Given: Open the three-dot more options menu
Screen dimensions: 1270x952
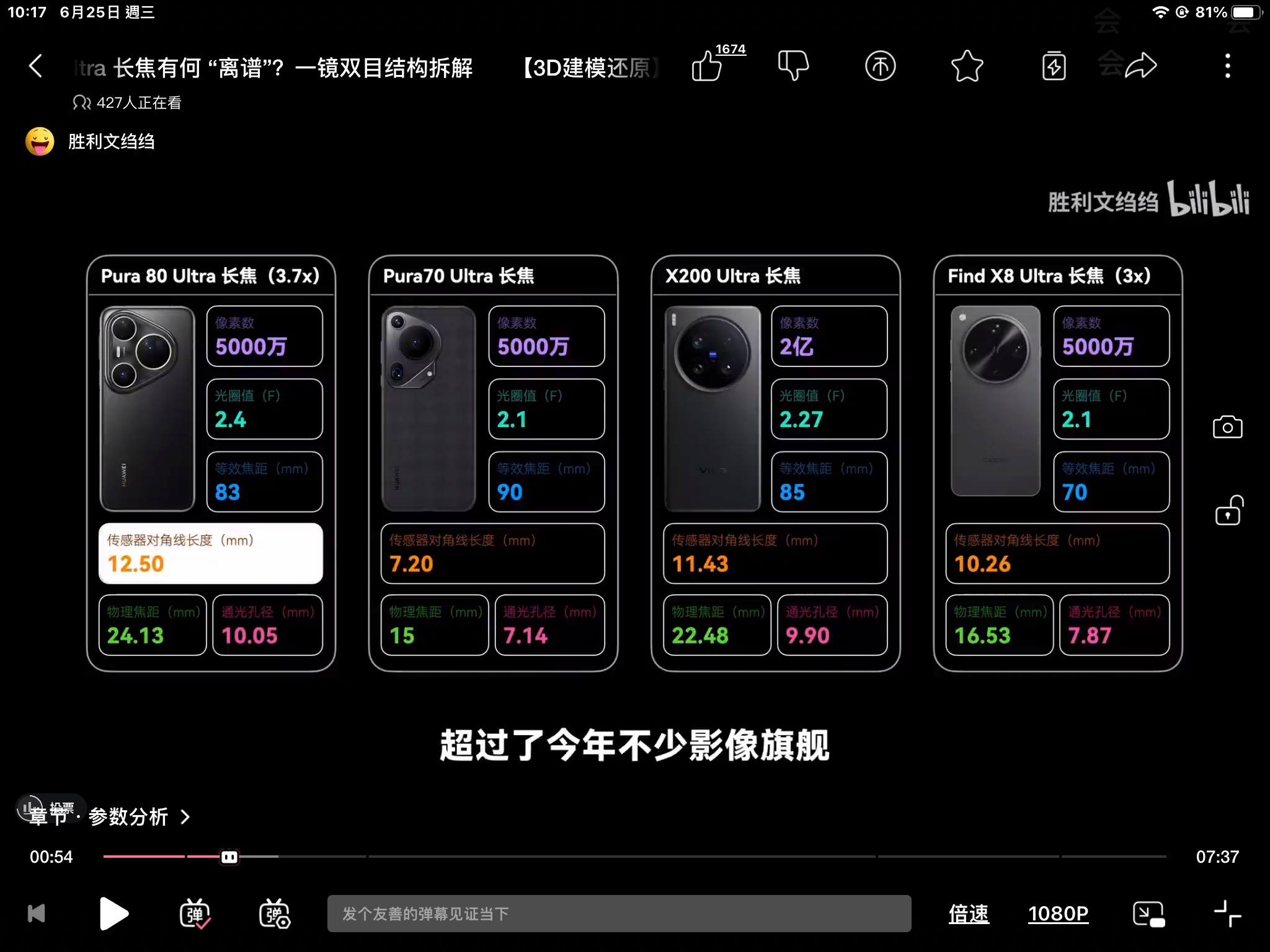Looking at the screenshot, I should (x=1227, y=66).
